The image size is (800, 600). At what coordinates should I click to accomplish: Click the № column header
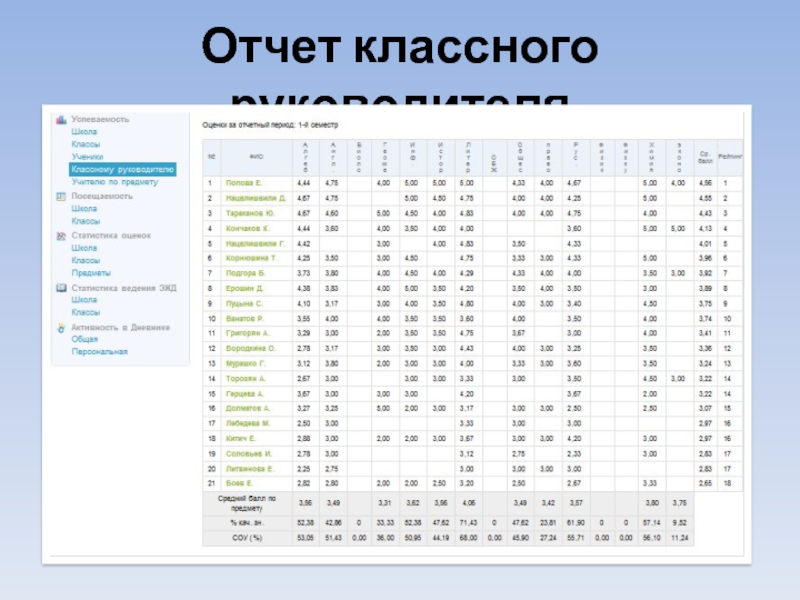[211, 157]
